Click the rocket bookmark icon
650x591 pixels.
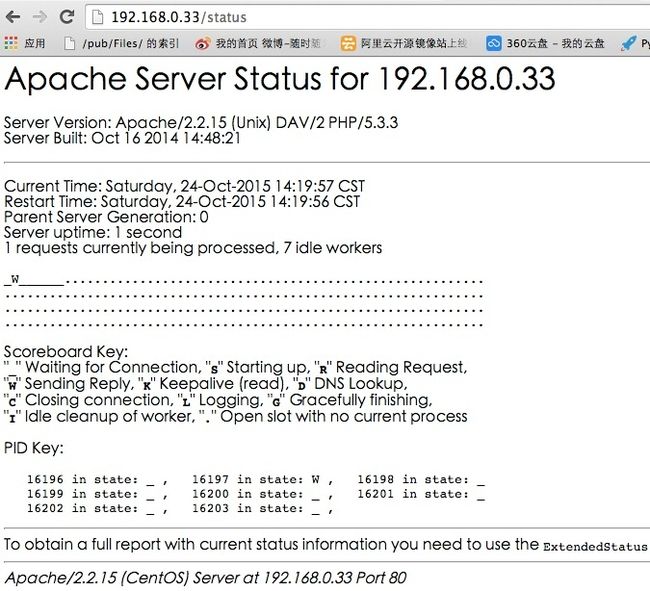tap(628, 43)
